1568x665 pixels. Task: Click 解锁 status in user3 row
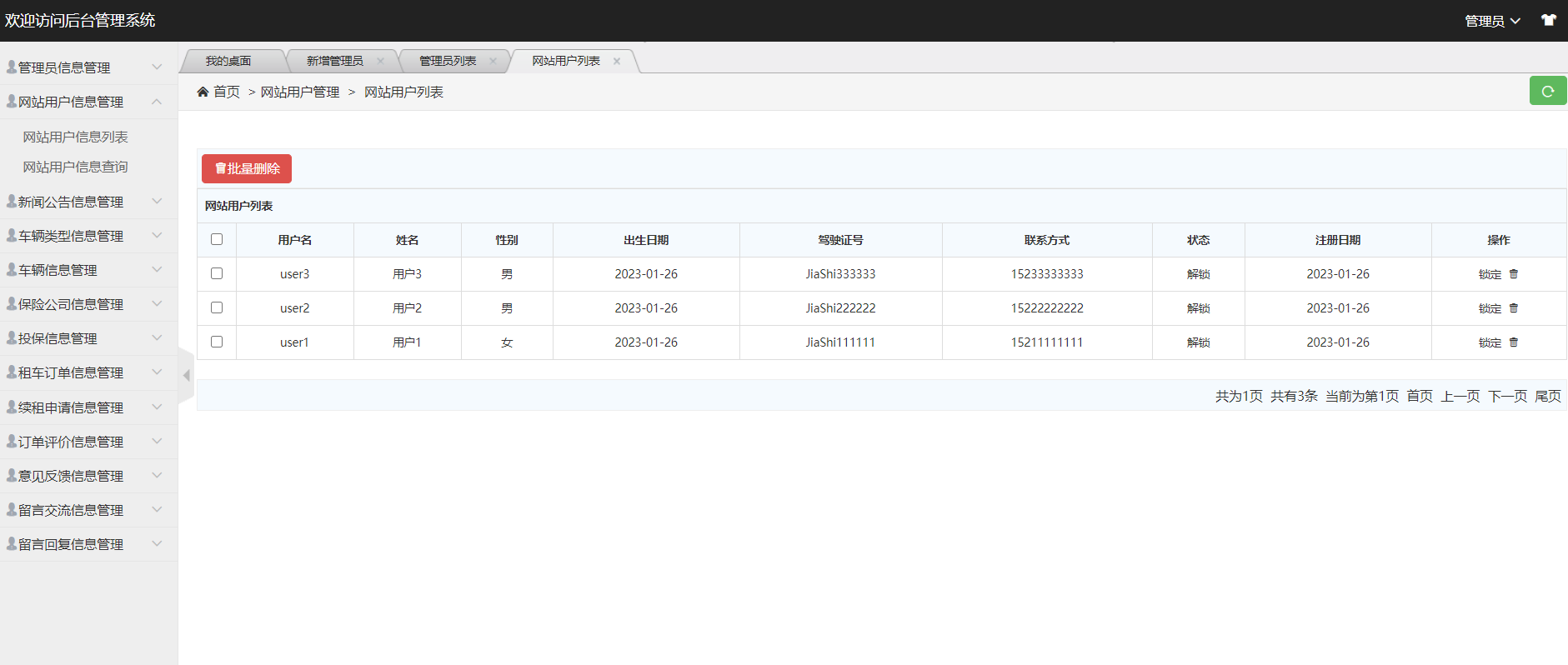[x=1199, y=274]
